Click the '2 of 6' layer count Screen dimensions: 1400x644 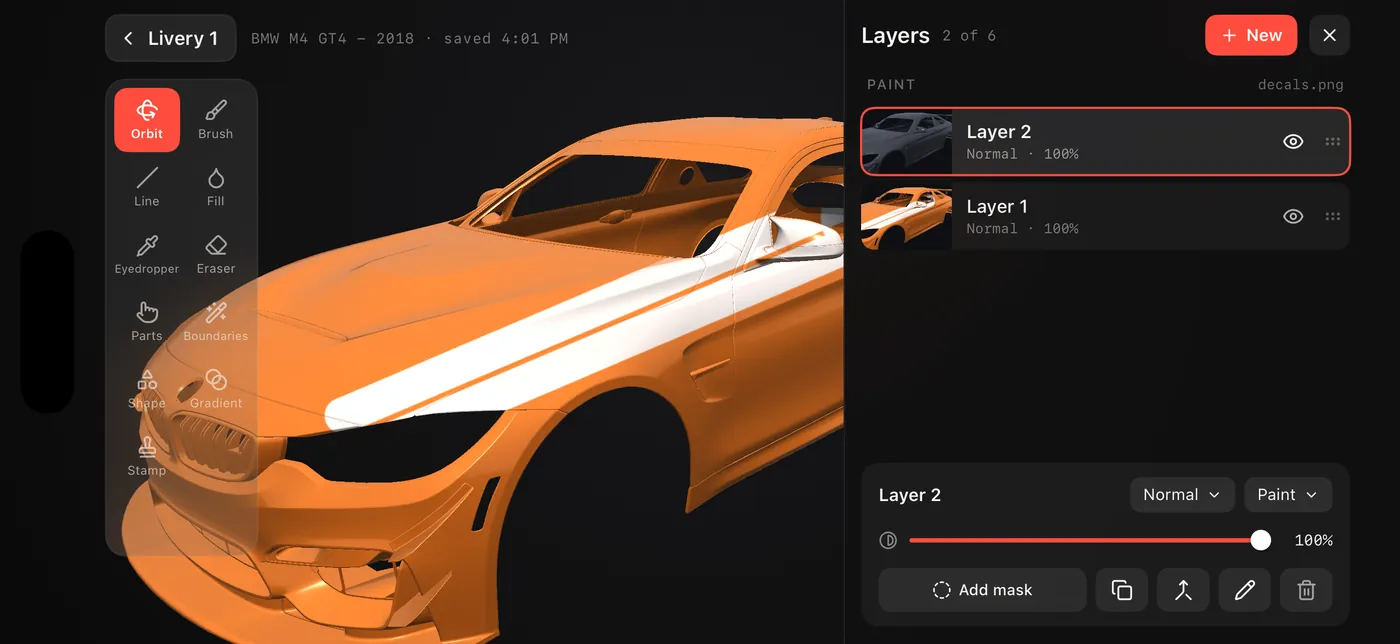(x=969, y=36)
